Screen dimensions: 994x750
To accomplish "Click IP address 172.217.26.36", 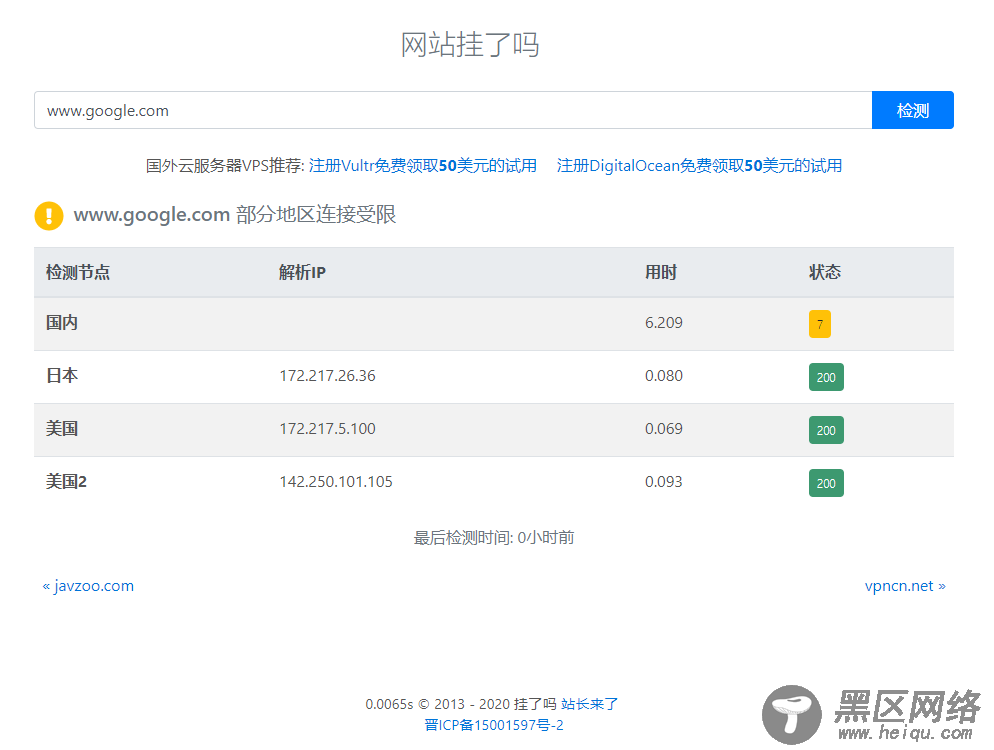I will coord(328,376).
